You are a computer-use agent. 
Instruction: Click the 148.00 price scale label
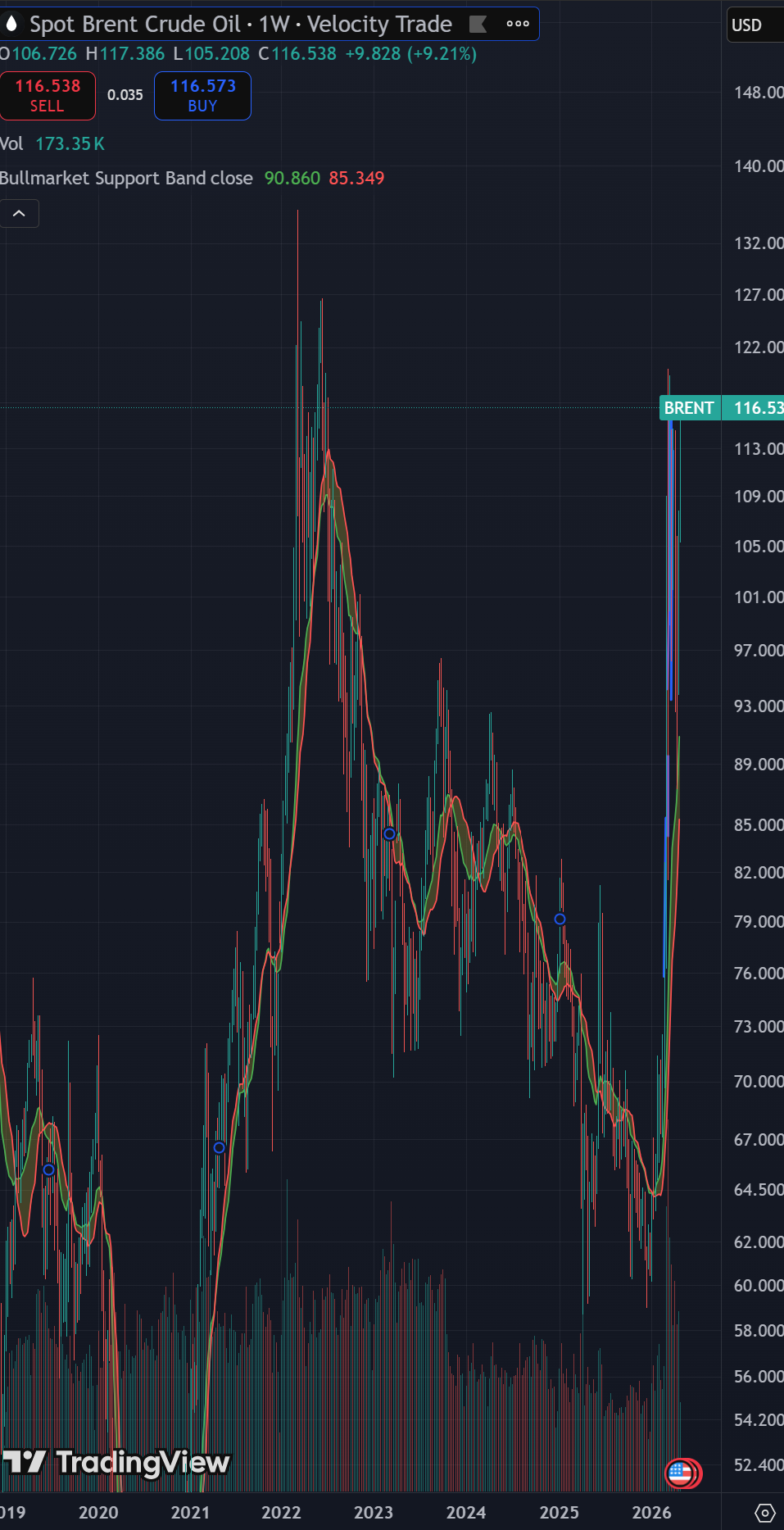pyautogui.click(x=759, y=93)
